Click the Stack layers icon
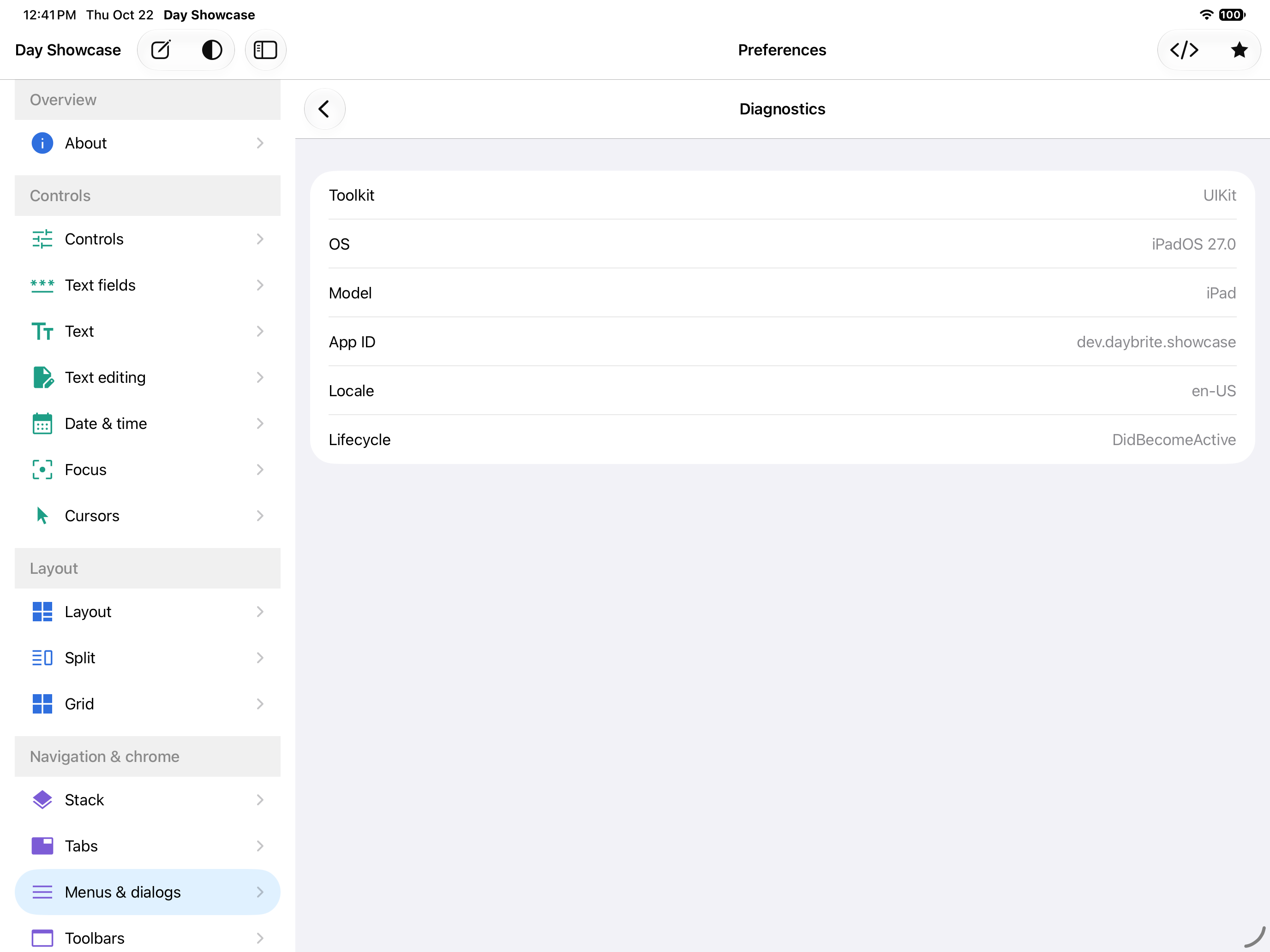1270x952 pixels. 42,799
